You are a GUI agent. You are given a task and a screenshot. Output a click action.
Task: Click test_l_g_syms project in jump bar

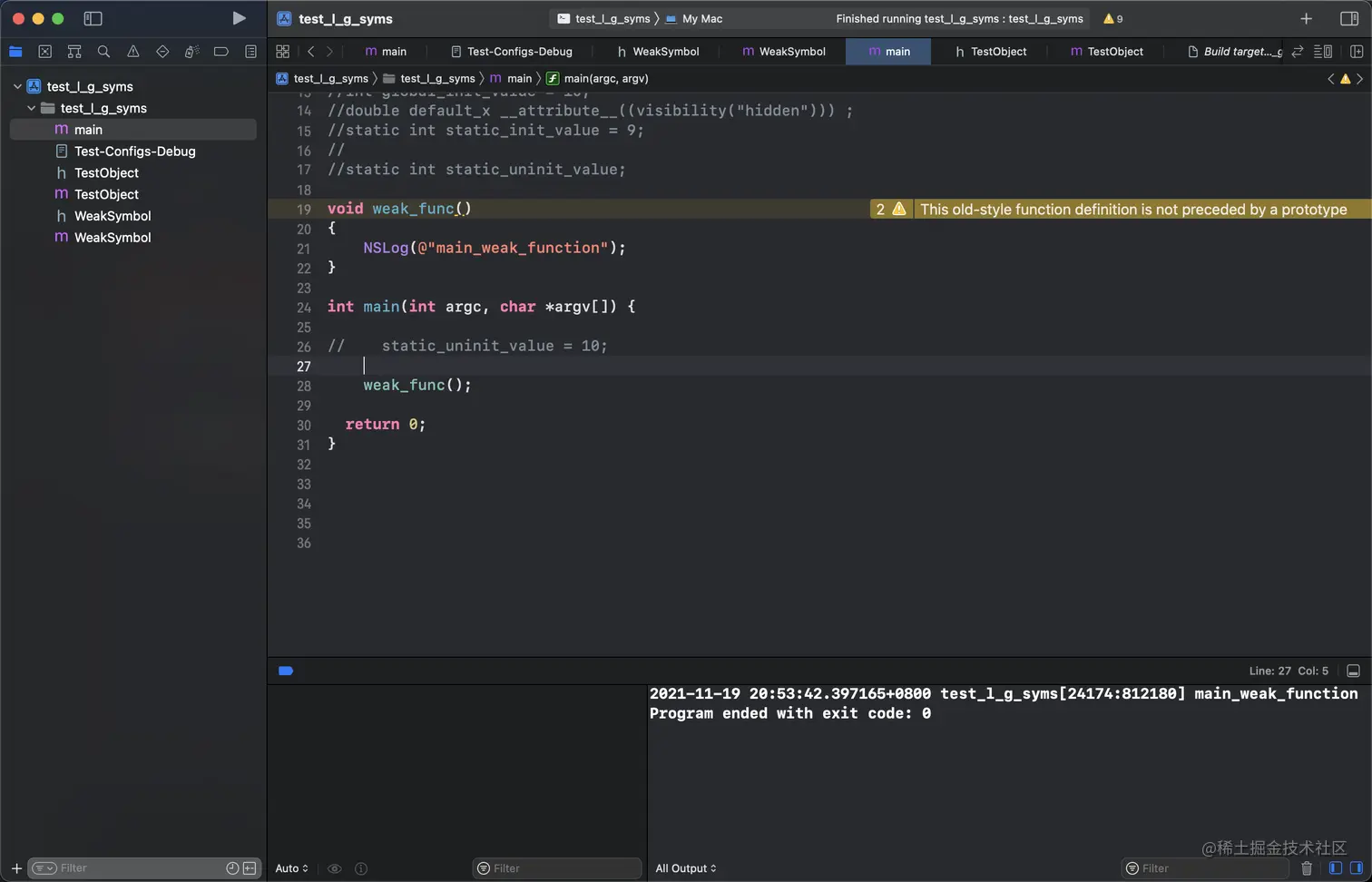pos(322,79)
